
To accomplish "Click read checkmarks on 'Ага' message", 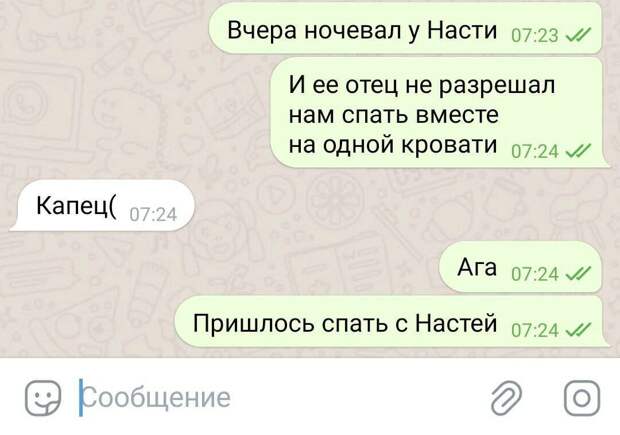I will [578, 273].
